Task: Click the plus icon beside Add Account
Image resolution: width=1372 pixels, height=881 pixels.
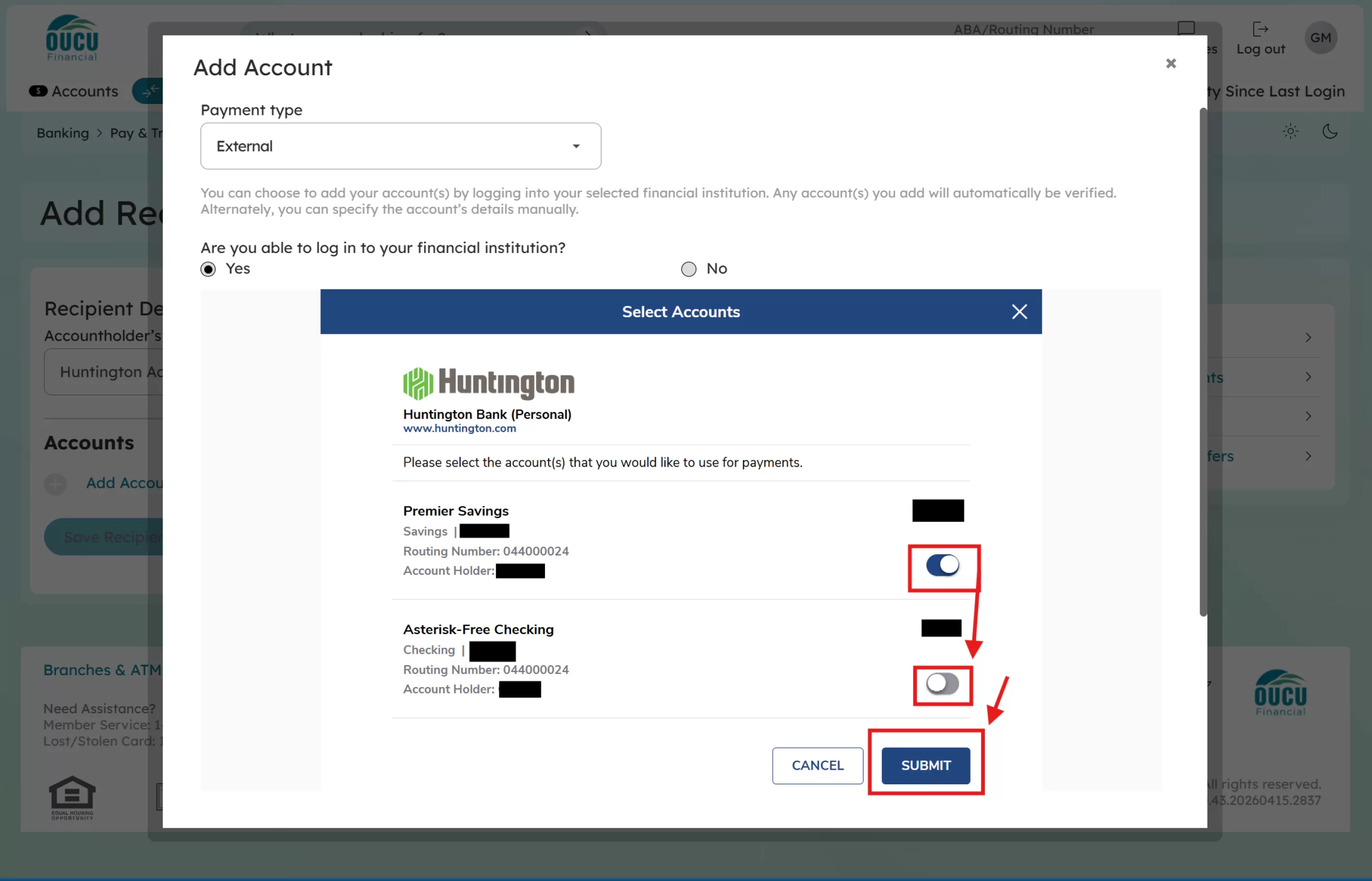Action: (55, 484)
